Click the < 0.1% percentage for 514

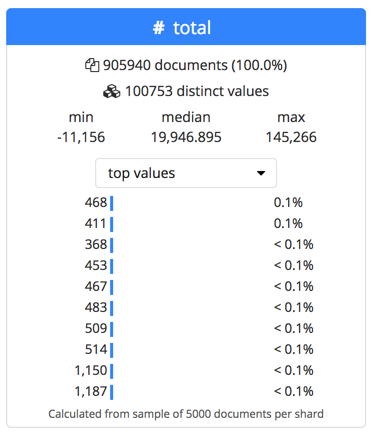coord(294,350)
